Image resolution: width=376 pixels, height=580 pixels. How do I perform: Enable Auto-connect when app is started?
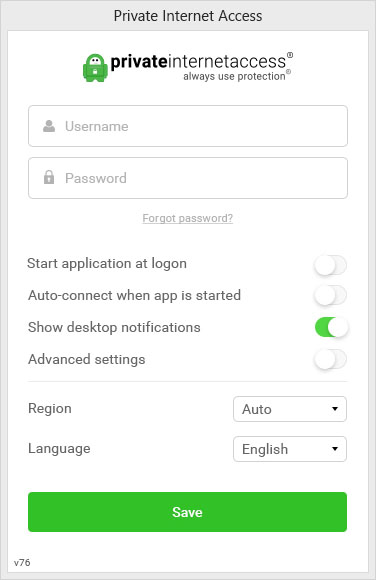(x=330, y=296)
